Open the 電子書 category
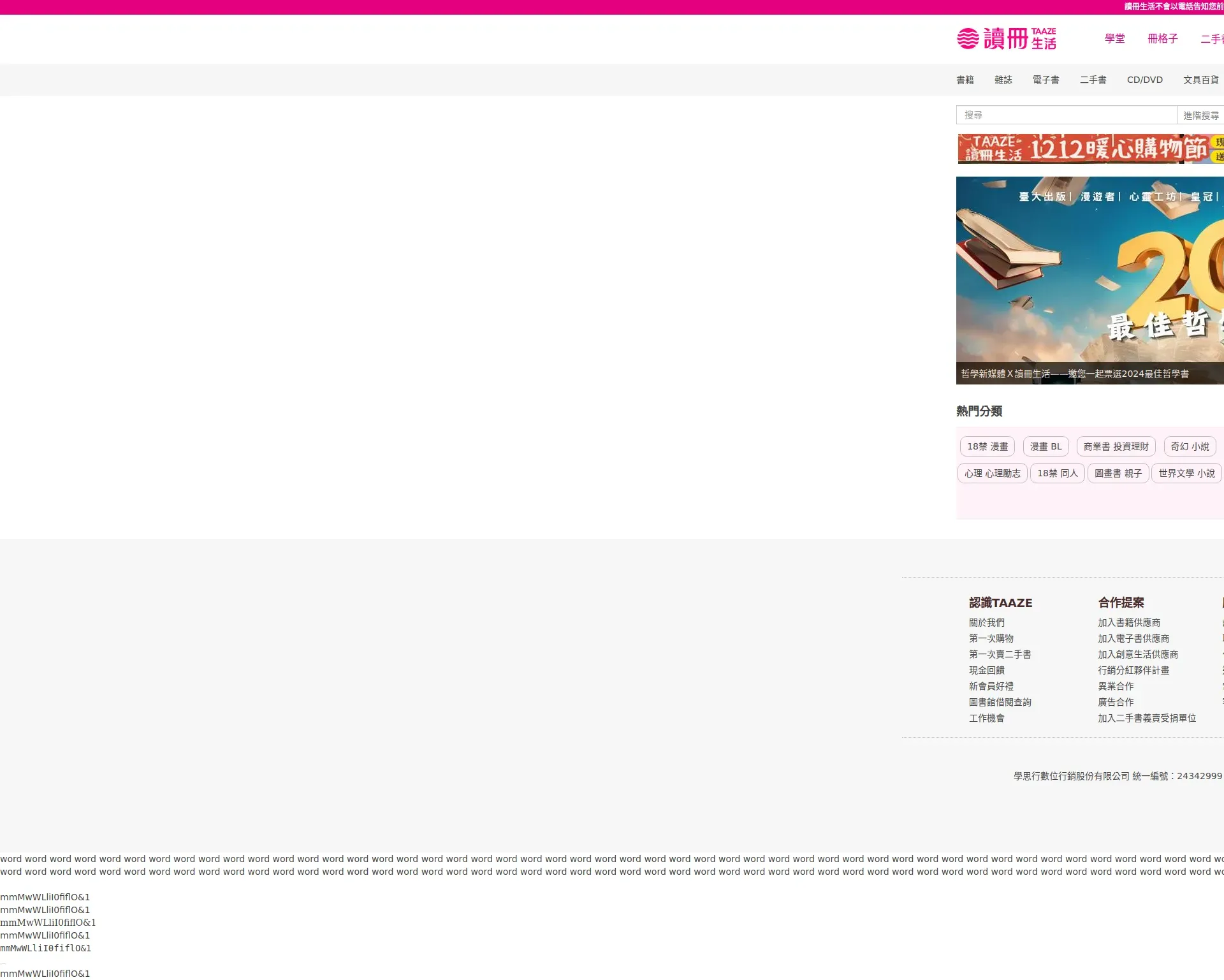 1045,80
